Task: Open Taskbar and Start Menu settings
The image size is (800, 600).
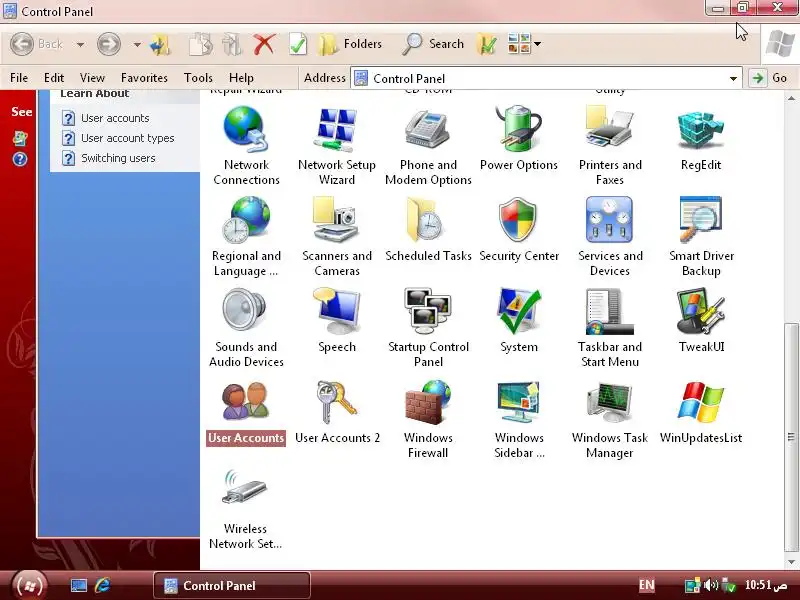Action: coord(610,327)
